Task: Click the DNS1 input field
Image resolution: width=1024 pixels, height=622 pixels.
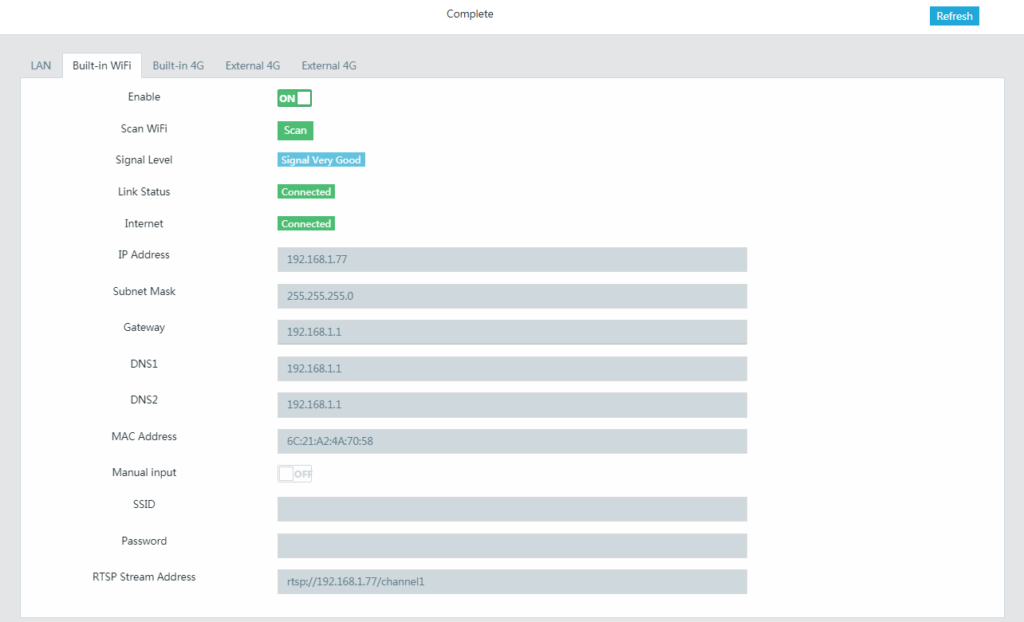Action: coord(512,369)
